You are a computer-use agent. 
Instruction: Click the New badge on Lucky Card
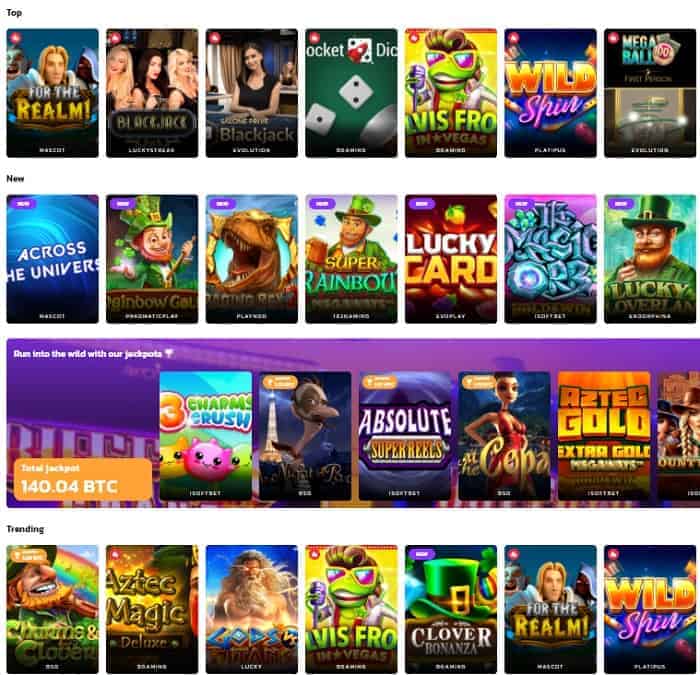pos(421,204)
